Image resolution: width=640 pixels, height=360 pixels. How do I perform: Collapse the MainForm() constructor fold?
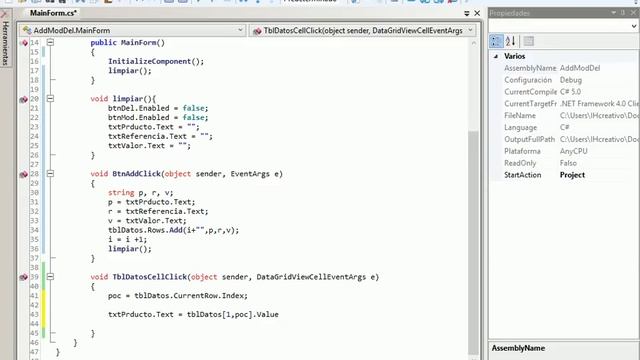coord(50,42)
